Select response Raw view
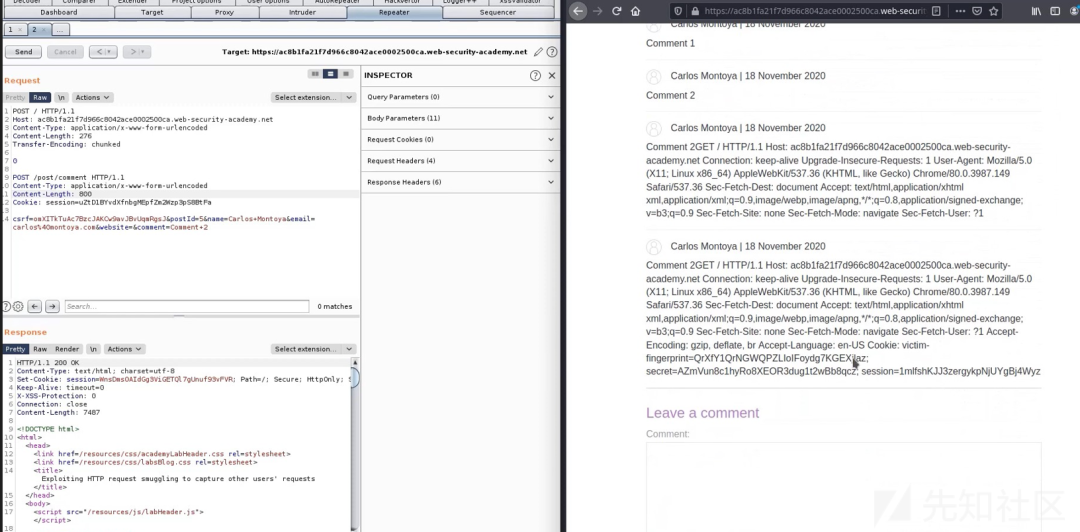1080x532 pixels. click(40, 349)
